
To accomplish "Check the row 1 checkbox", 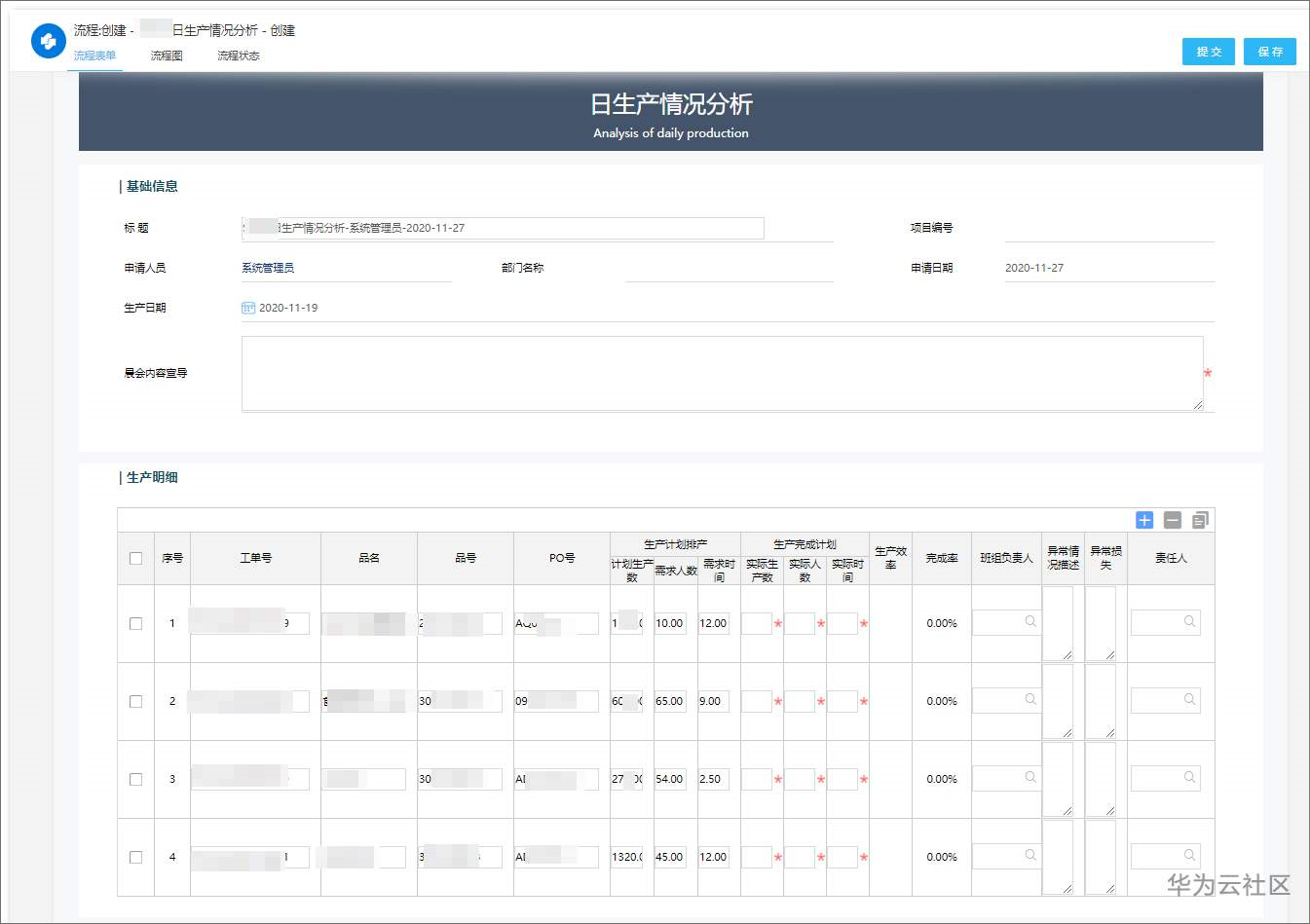I will coord(135,623).
